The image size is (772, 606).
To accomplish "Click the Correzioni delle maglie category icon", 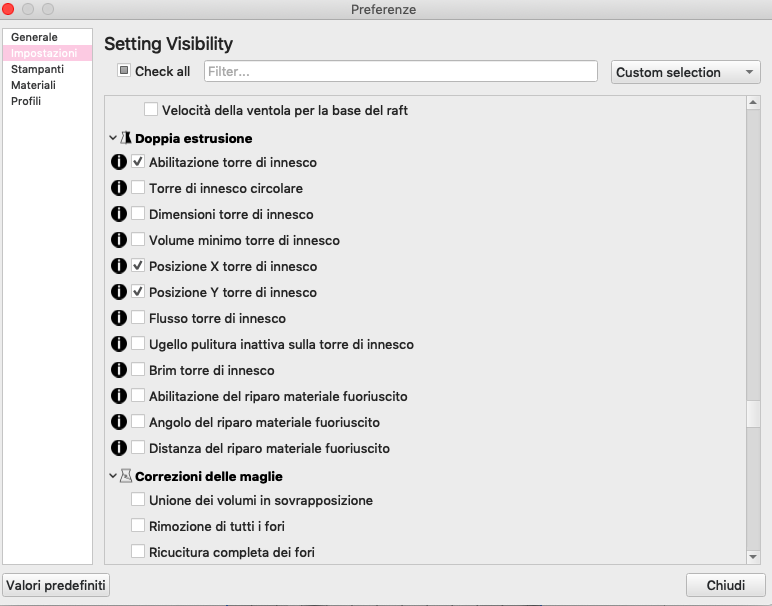I will (126, 476).
